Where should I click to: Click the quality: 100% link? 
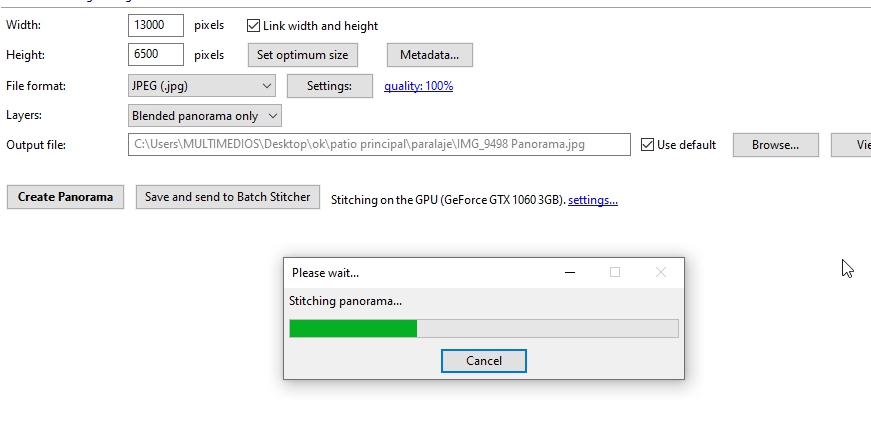pos(418,86)
